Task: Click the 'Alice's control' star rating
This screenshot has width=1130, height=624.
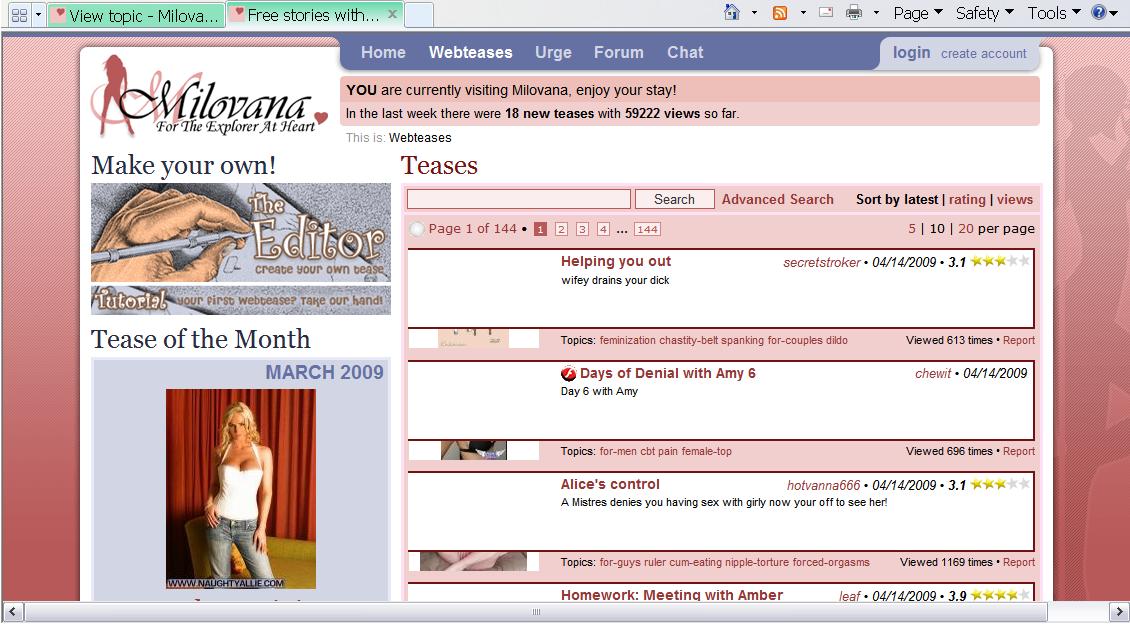Action: (1000, 484)
